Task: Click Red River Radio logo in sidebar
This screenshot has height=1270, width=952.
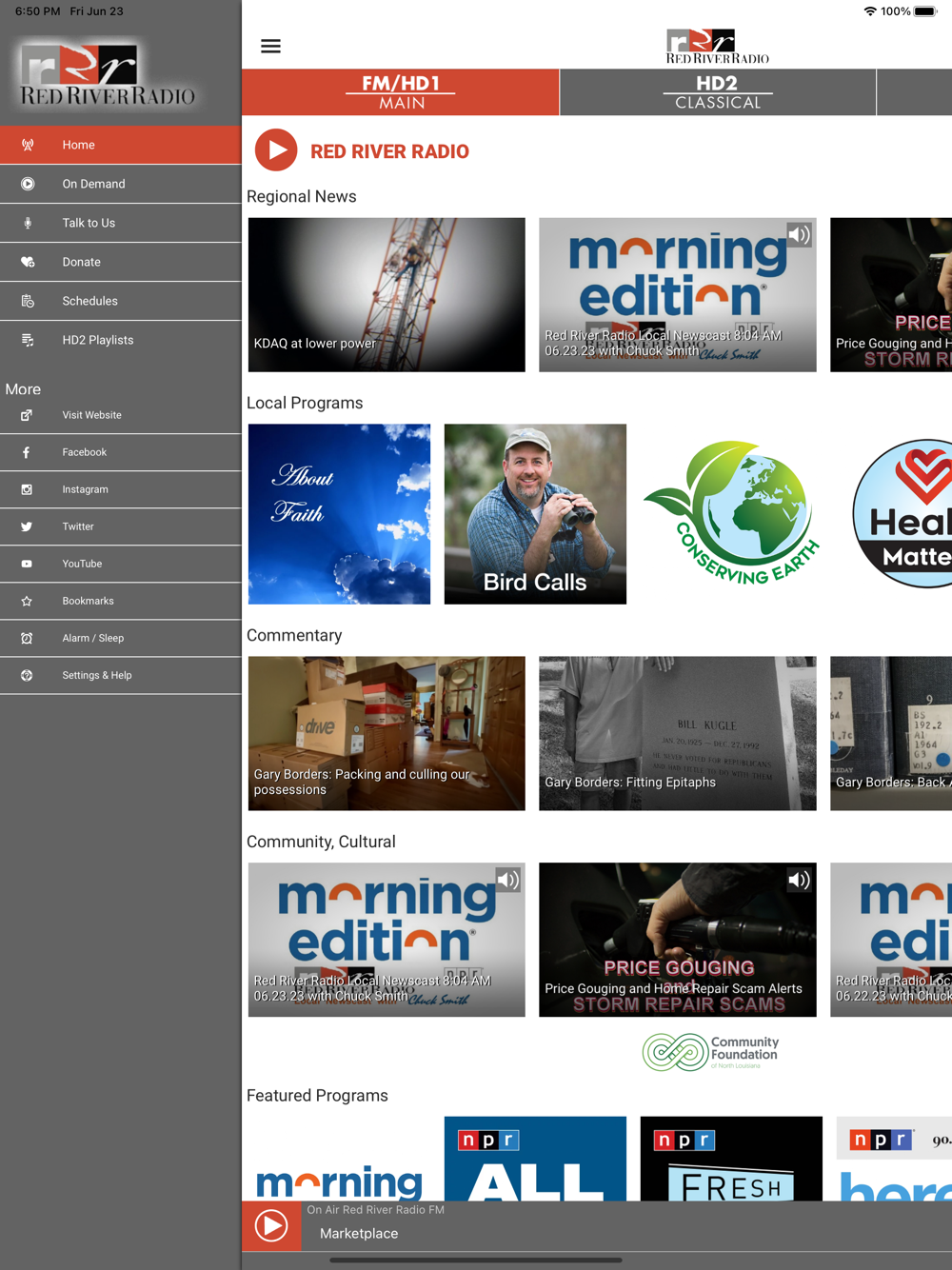Action: click(x=108, y=74)
